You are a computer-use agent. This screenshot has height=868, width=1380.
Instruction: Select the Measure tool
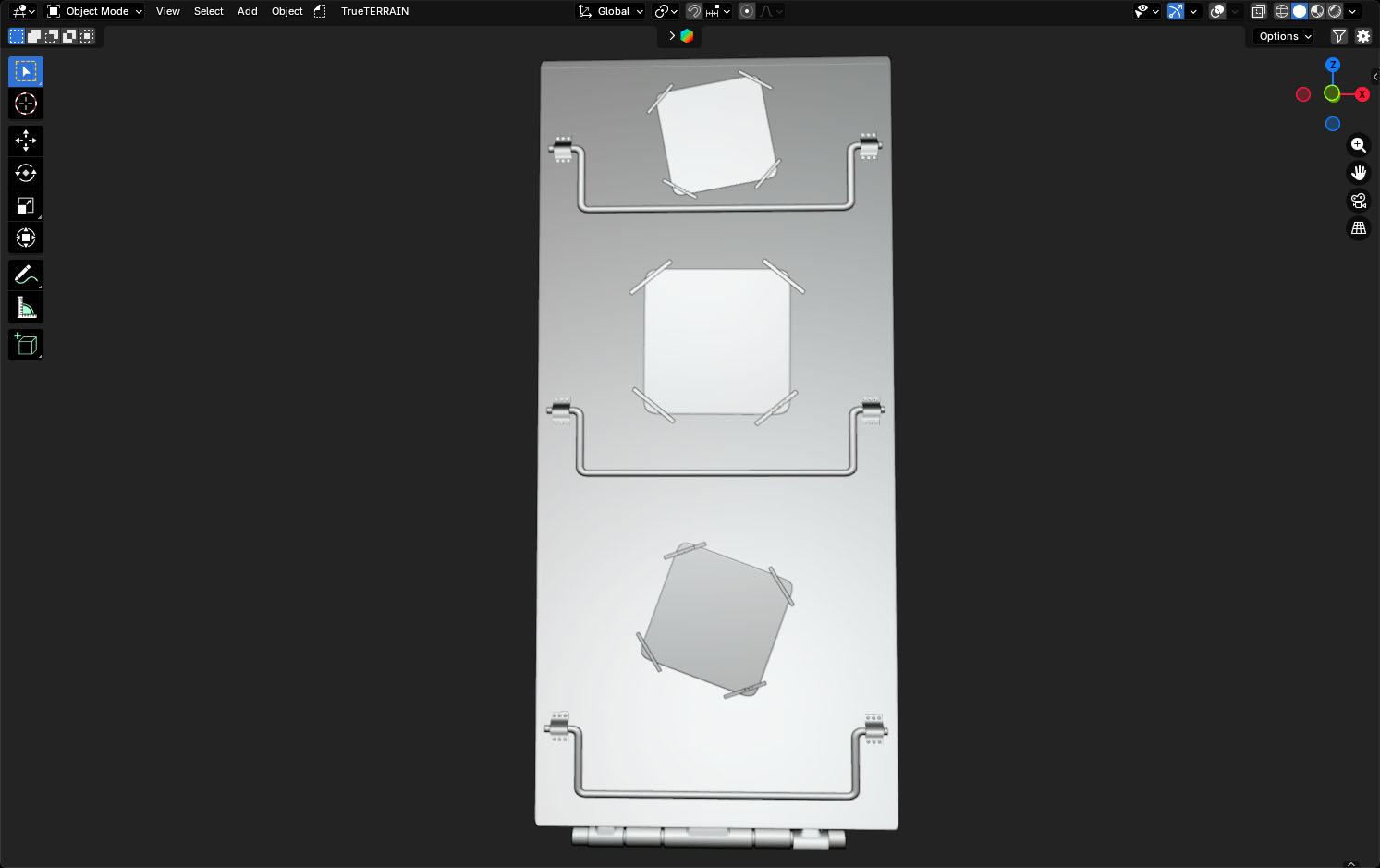(x=26, y=307)
